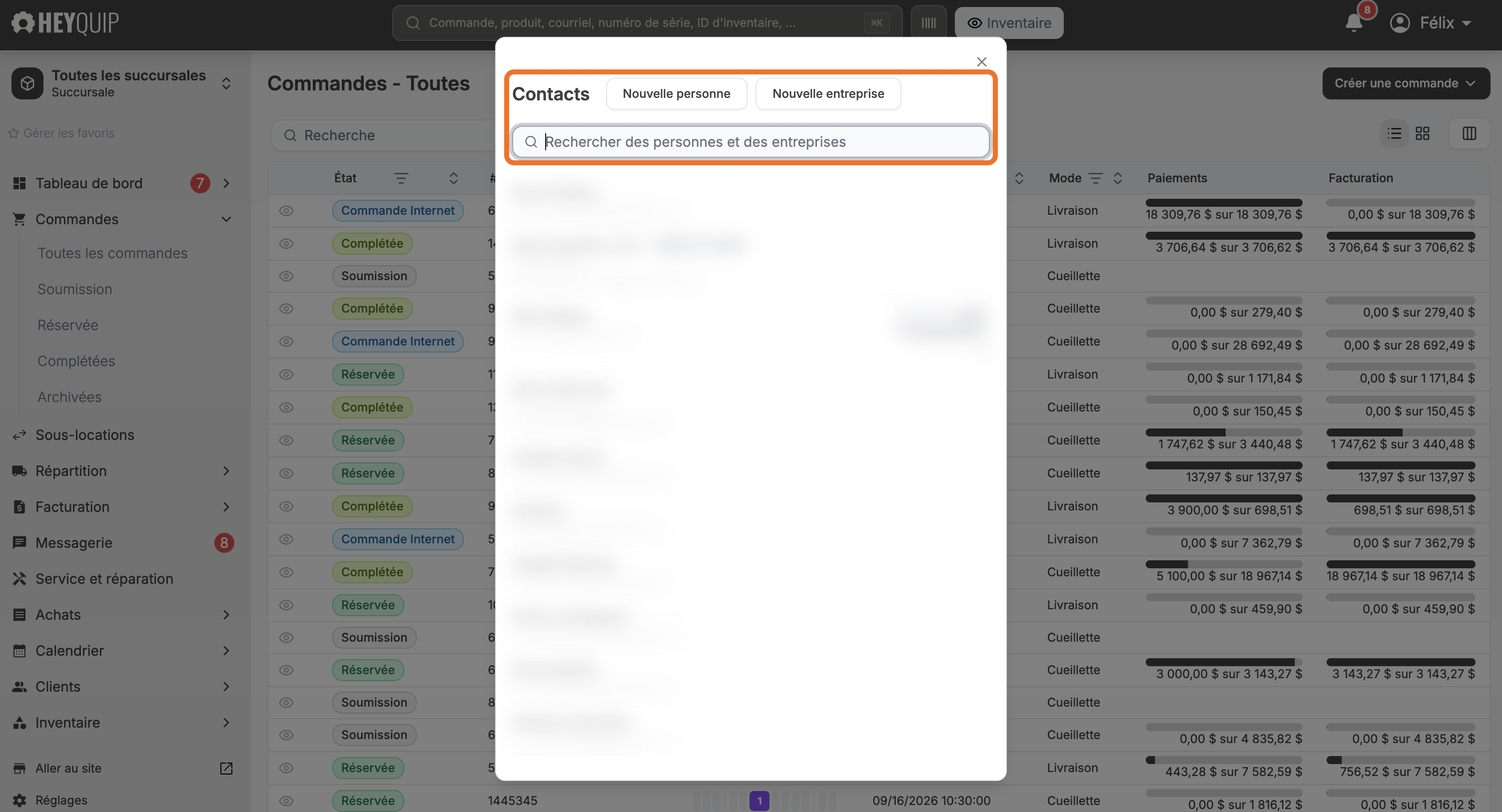
Task: Click the Gérer les favoris star
Action: coord(13,133)
